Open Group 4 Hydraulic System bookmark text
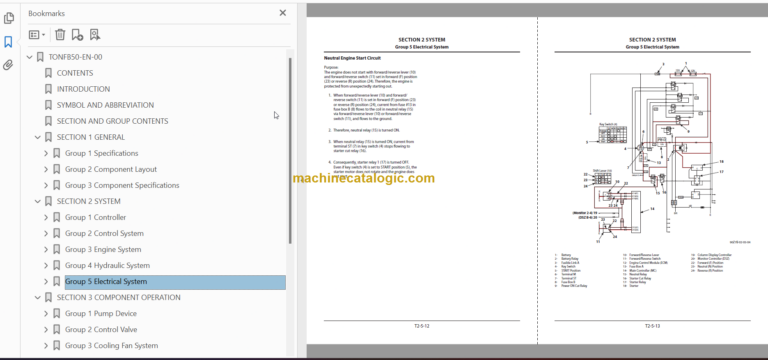 [107, 265]
